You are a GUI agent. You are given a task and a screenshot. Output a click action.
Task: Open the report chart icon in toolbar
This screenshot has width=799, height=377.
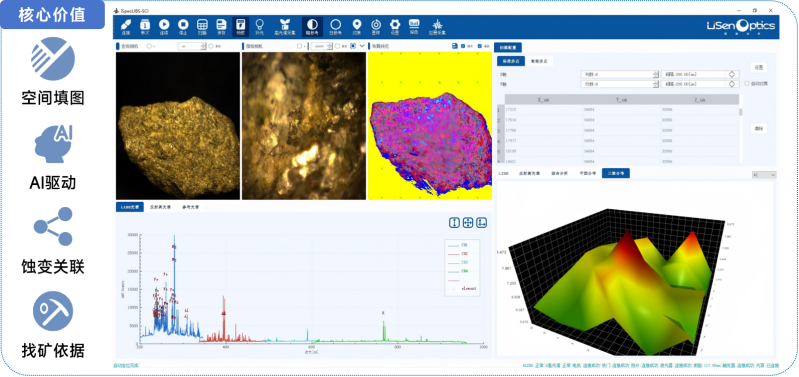click(x=414, y=23)
